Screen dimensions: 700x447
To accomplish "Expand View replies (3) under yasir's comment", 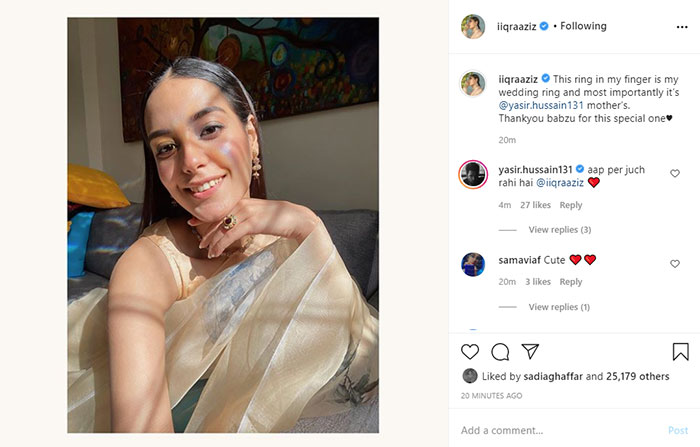I will coord(560,230).
